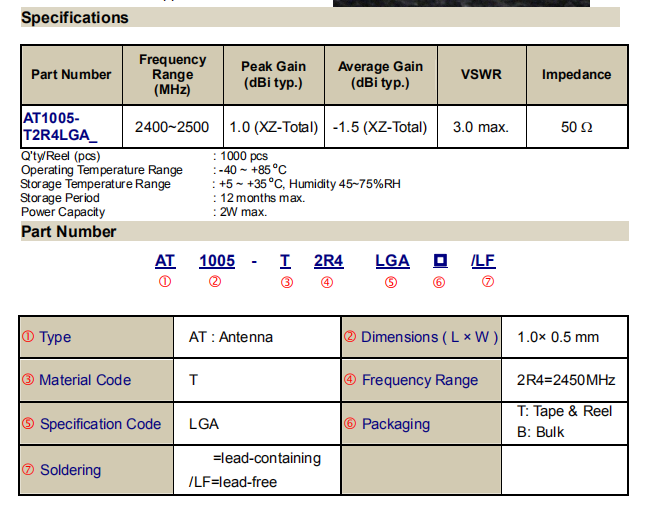Viewport: 651px width, 509px height.
Task: Click the '-1.5 (XZ-Total)' average gain value
Action: (x=380, y=127)
